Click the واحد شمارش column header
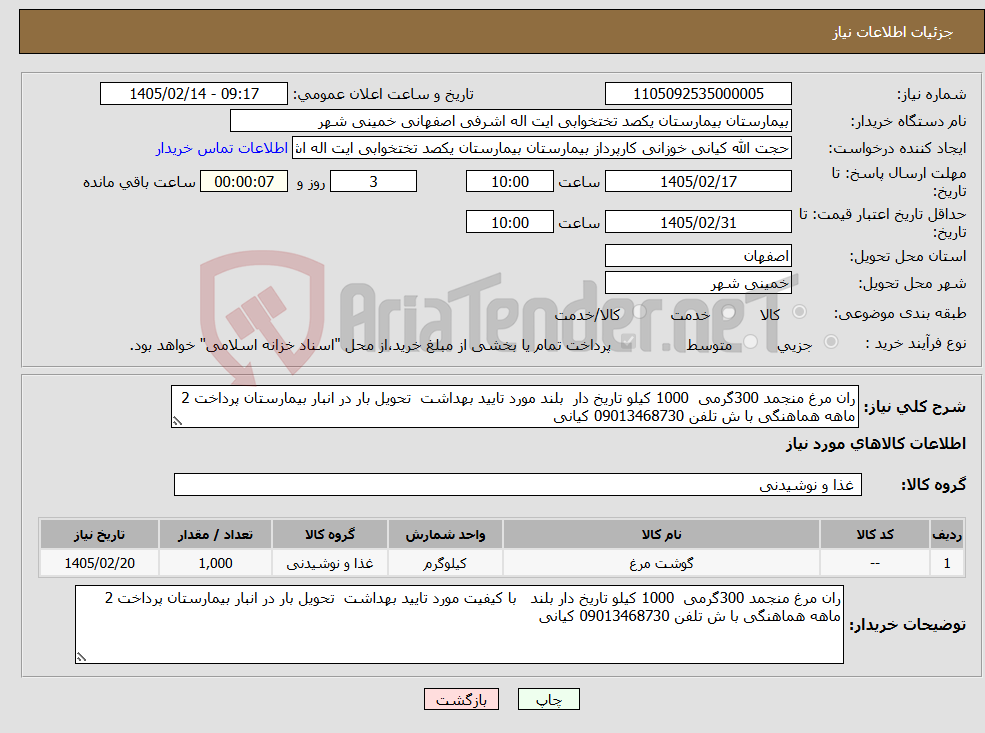This screenshot has height=733, width=985. point(445,535)
